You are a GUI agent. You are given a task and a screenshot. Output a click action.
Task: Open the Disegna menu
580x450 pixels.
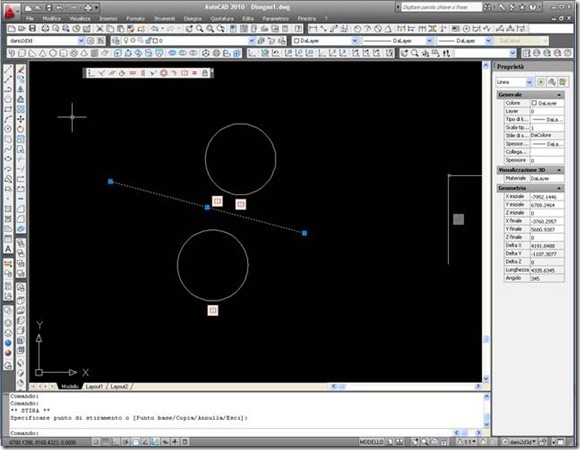(192, 18)
